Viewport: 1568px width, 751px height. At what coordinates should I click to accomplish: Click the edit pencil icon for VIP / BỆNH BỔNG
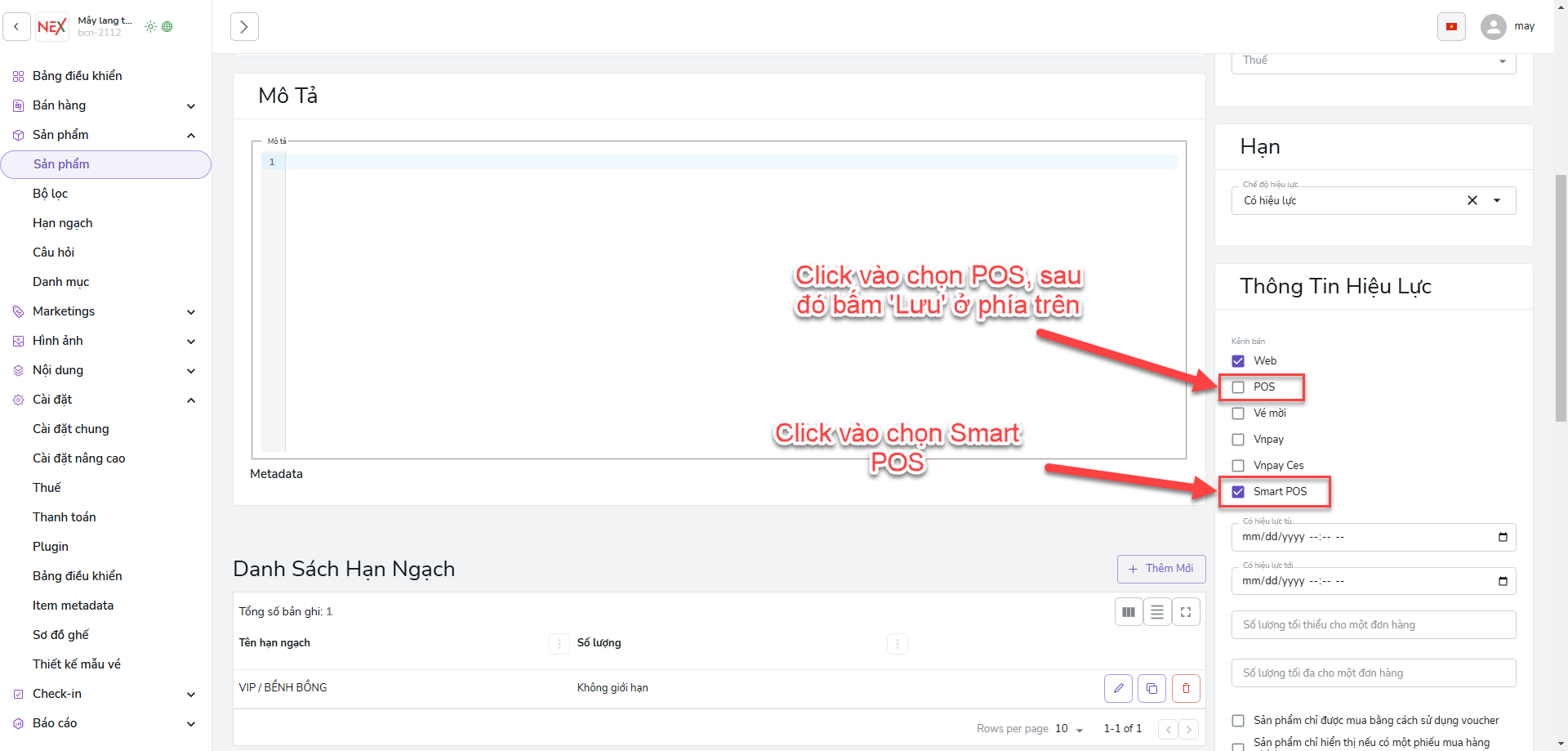click(1118, 688)
